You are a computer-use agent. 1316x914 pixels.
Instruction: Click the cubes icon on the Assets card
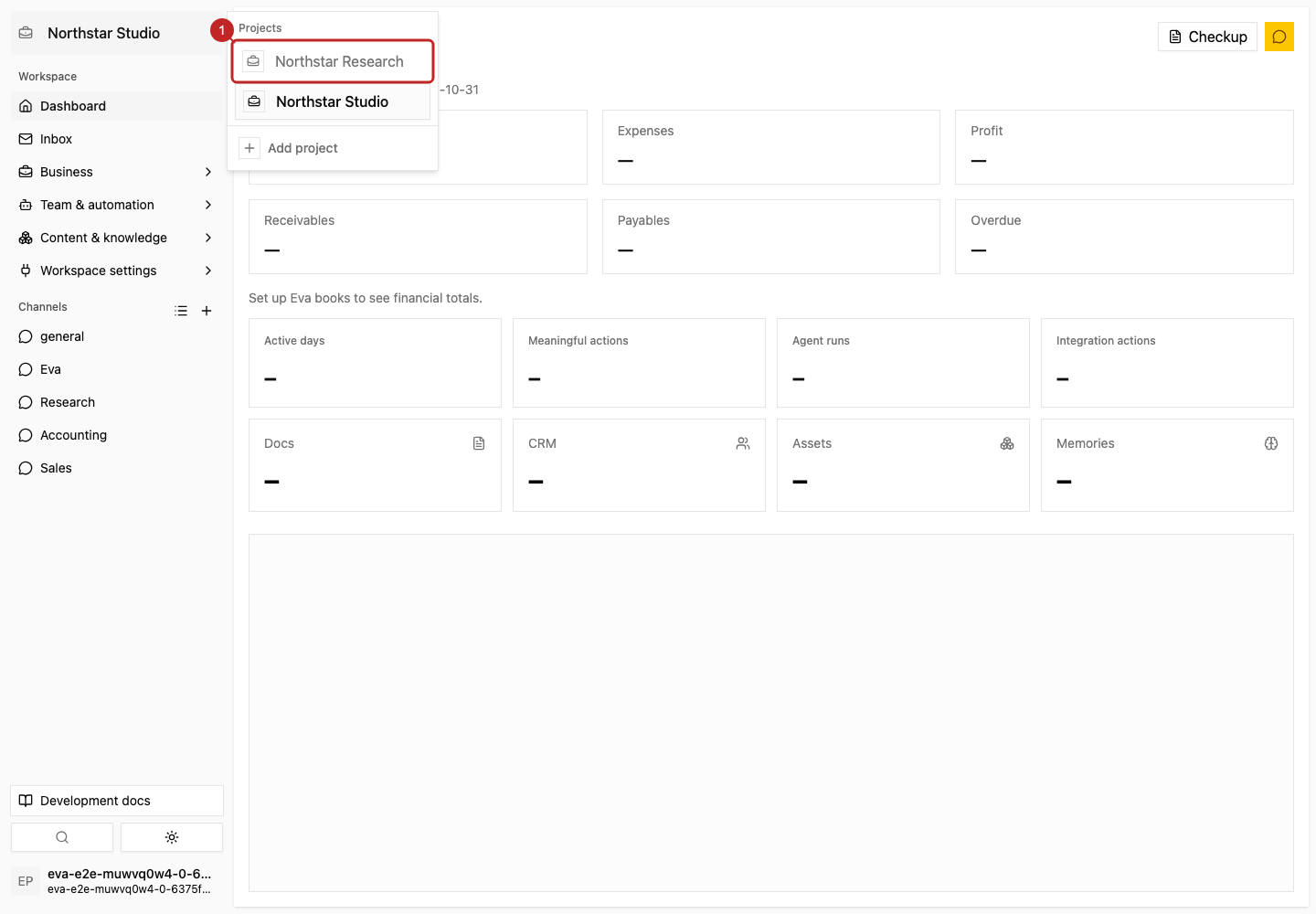point(1007,443)
